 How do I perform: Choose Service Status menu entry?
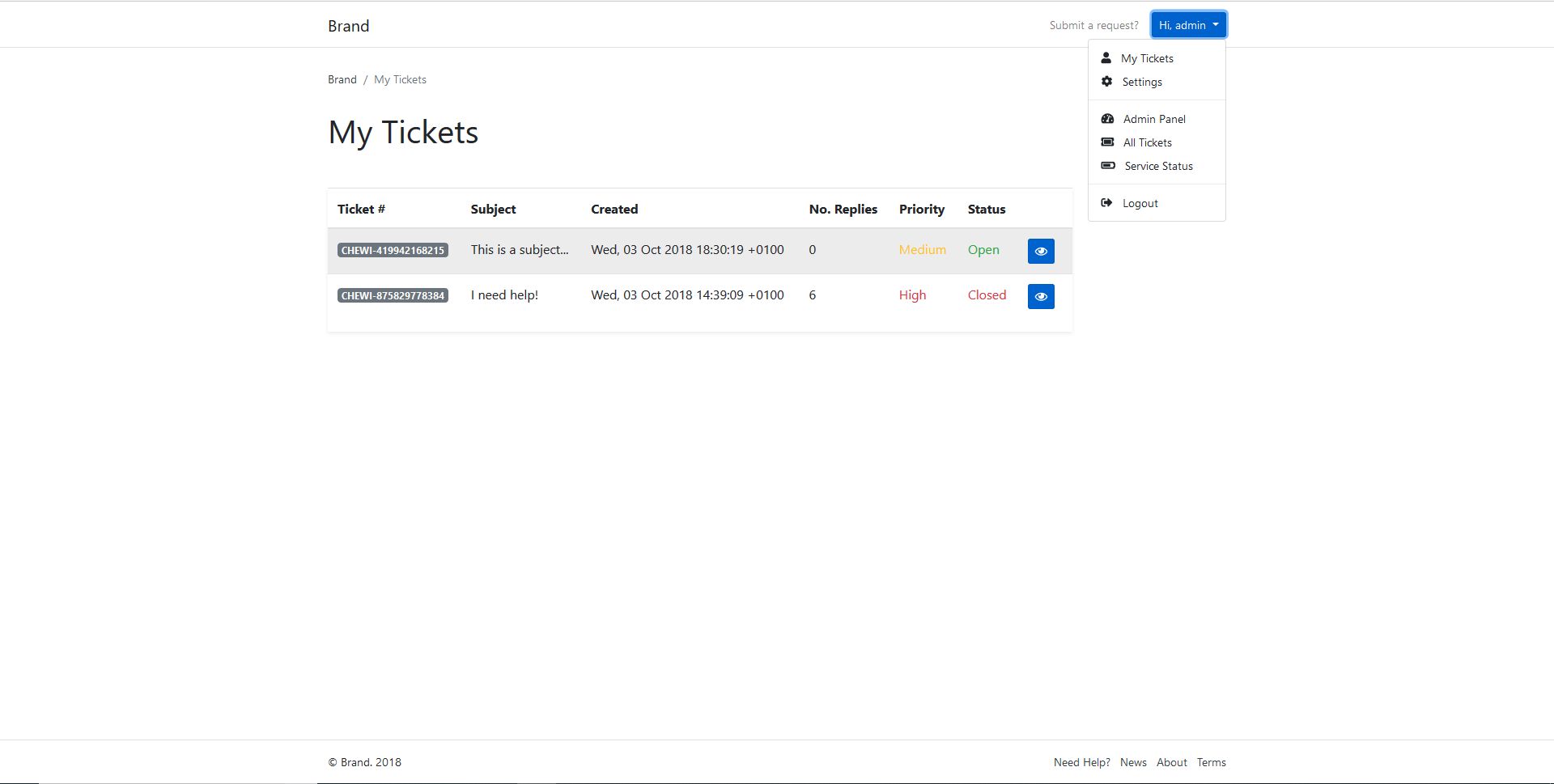pos(1158,166)
